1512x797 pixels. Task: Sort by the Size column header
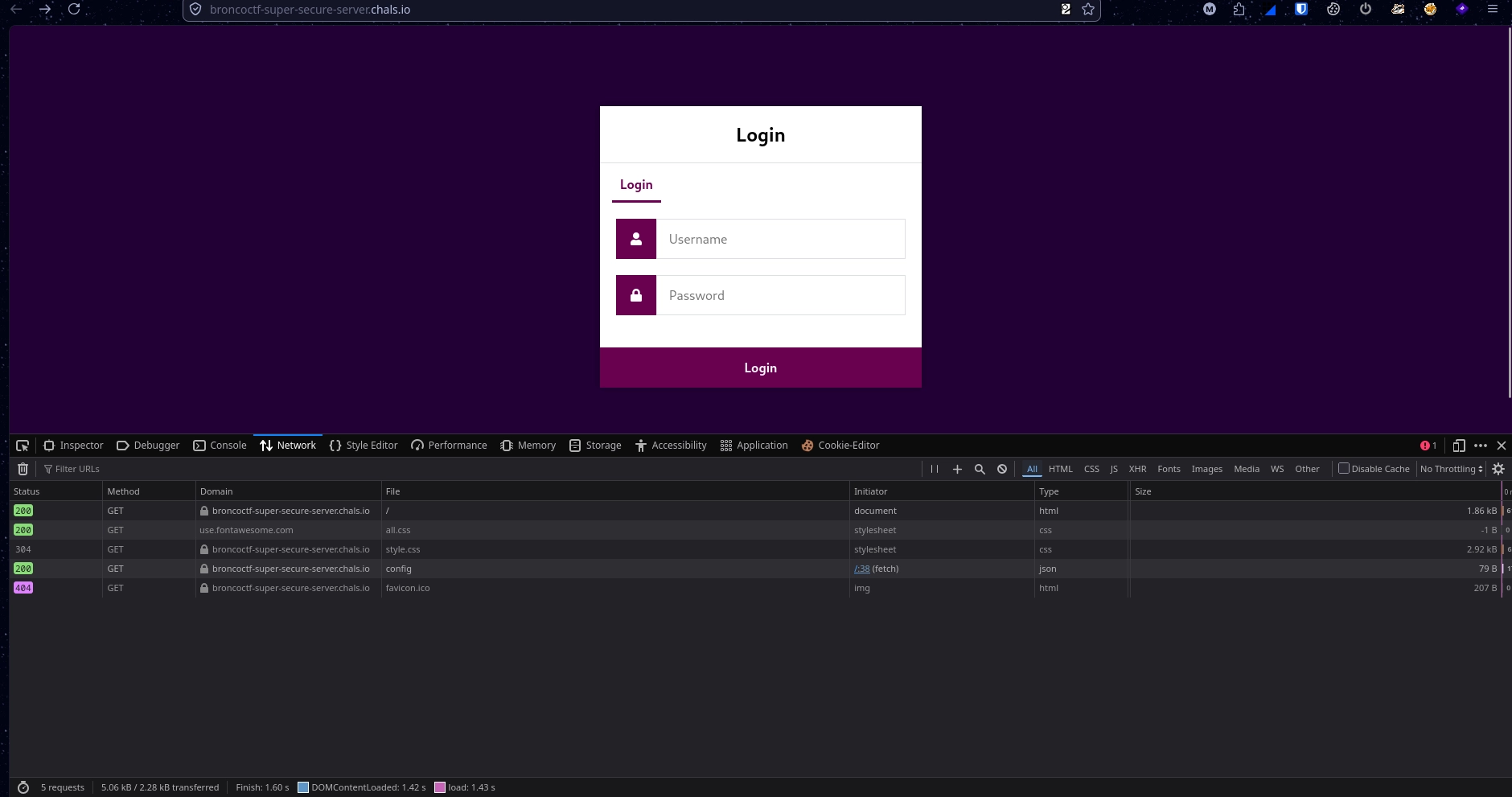tap(1316, 491)
